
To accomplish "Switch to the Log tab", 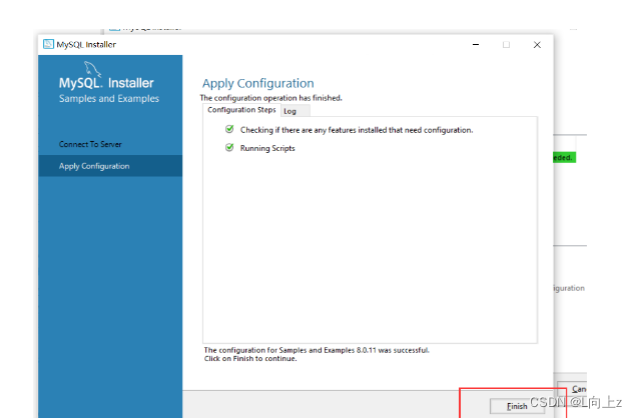I will [x=295, y=111].
